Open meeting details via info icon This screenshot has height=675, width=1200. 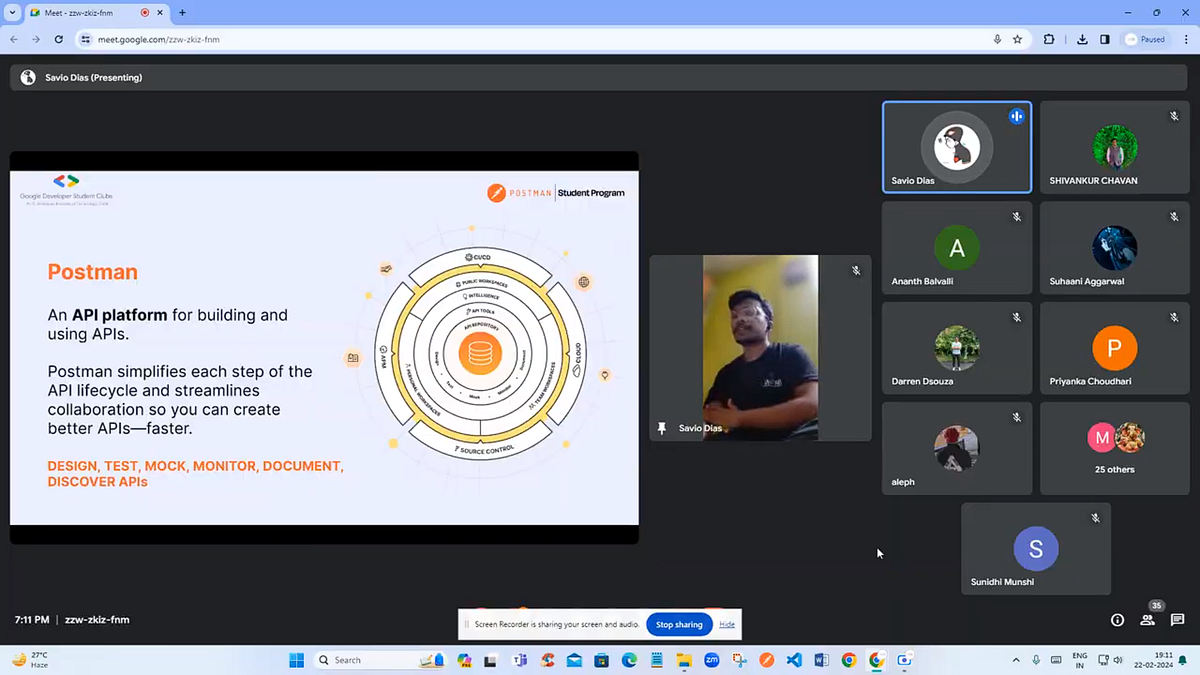(x=1117, y=620)
